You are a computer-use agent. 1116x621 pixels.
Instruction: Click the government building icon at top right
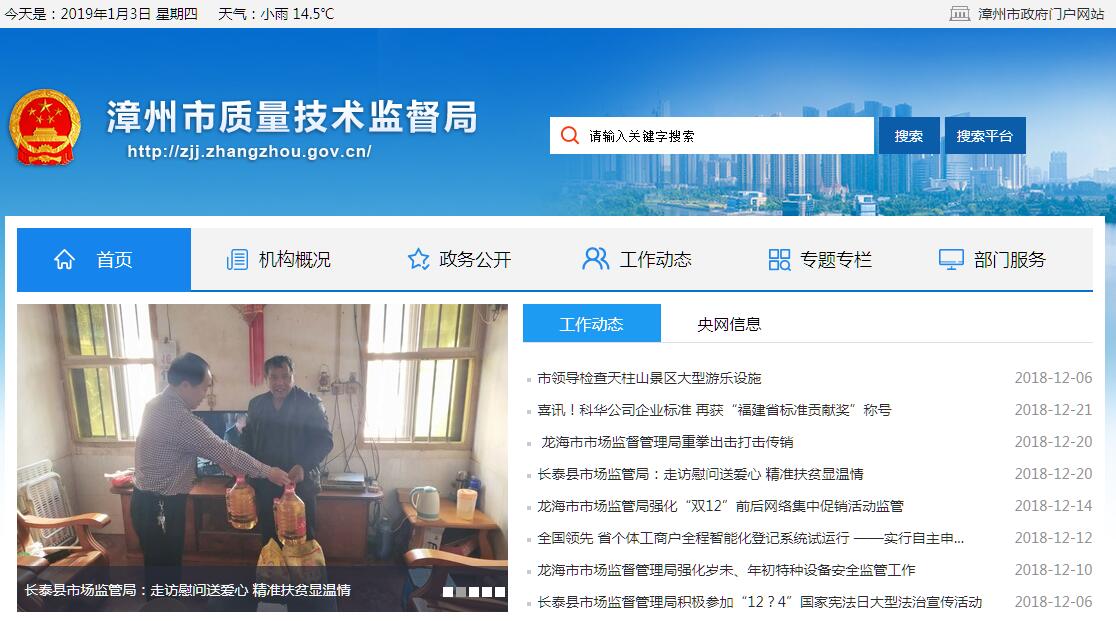(959, 14)
